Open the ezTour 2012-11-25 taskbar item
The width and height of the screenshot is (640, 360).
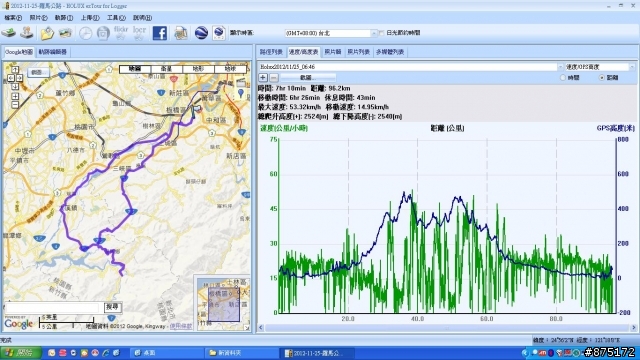(x=317, y=353)
